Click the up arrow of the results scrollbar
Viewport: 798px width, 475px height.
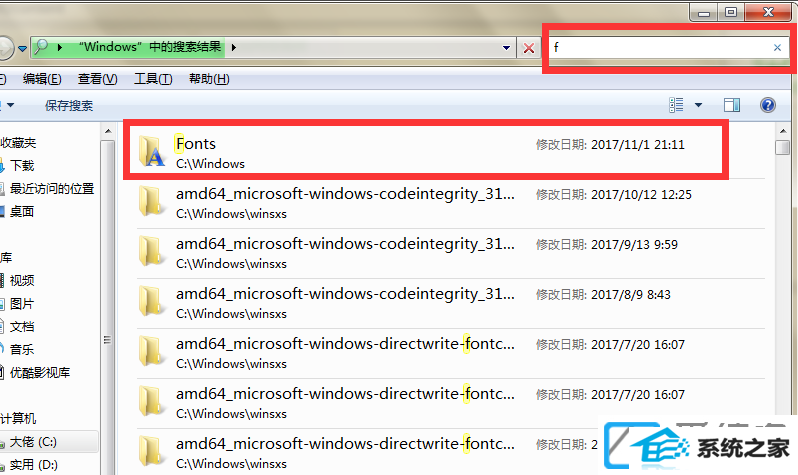pos(783,131)
